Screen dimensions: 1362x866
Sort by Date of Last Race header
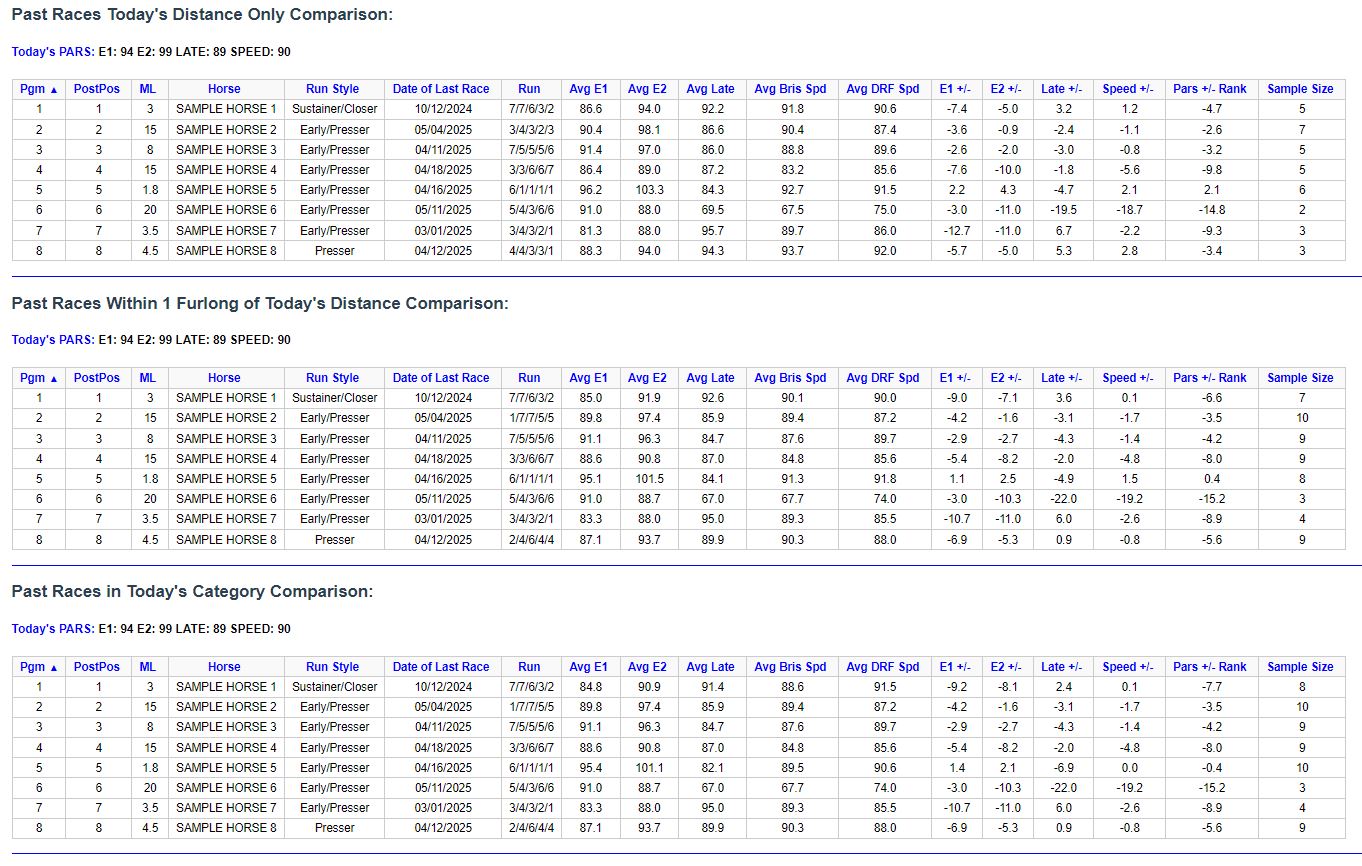coord(442,88)
